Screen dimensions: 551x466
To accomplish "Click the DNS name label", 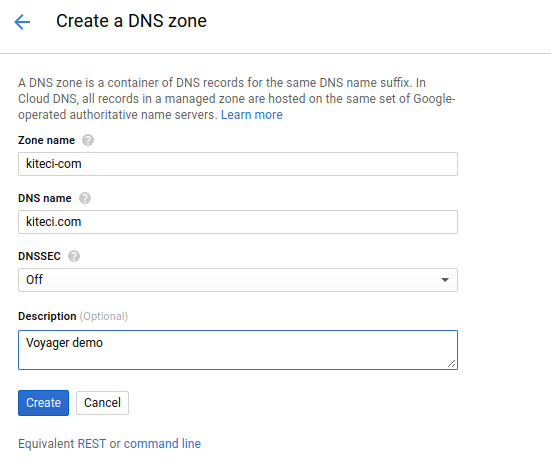I will click(x=45, y=198).
